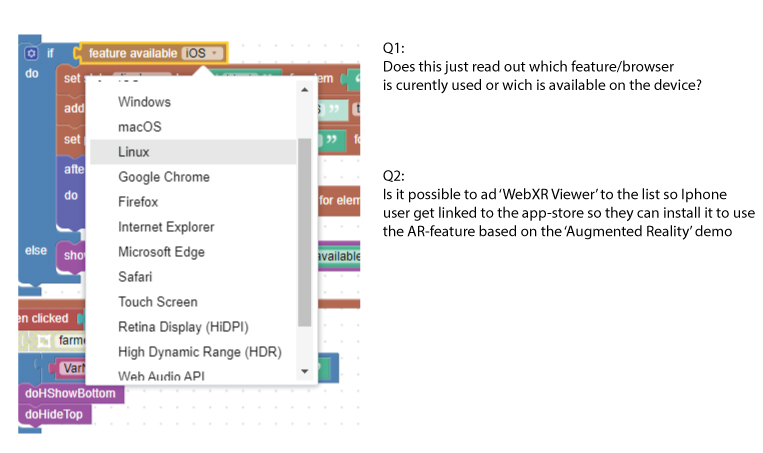The height and width of the screenshot is (453, 763).
Task: Click the 'Q1:' heading text
Action: [x=393, y=48]
